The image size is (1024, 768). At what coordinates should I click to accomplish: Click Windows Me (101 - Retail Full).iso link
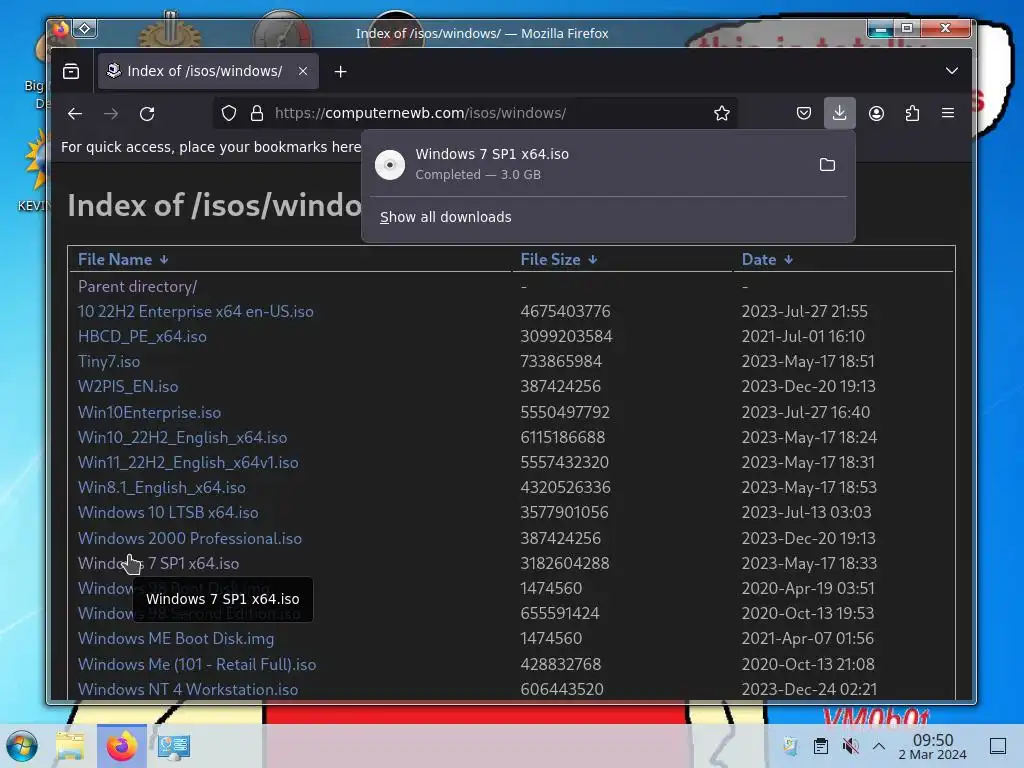tap(197, 665)
